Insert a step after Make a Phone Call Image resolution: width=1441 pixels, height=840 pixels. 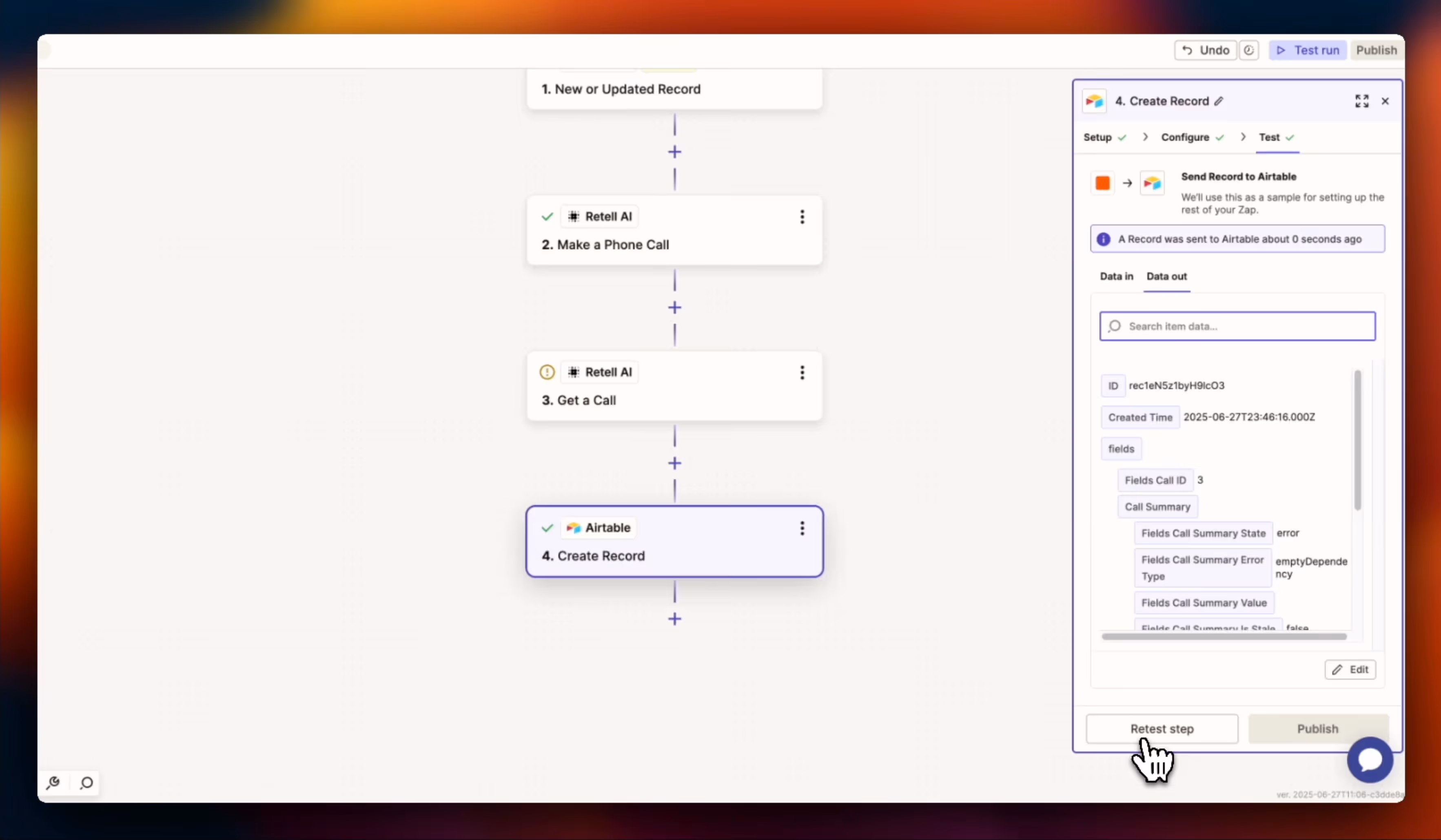click(x=675, y=307)
